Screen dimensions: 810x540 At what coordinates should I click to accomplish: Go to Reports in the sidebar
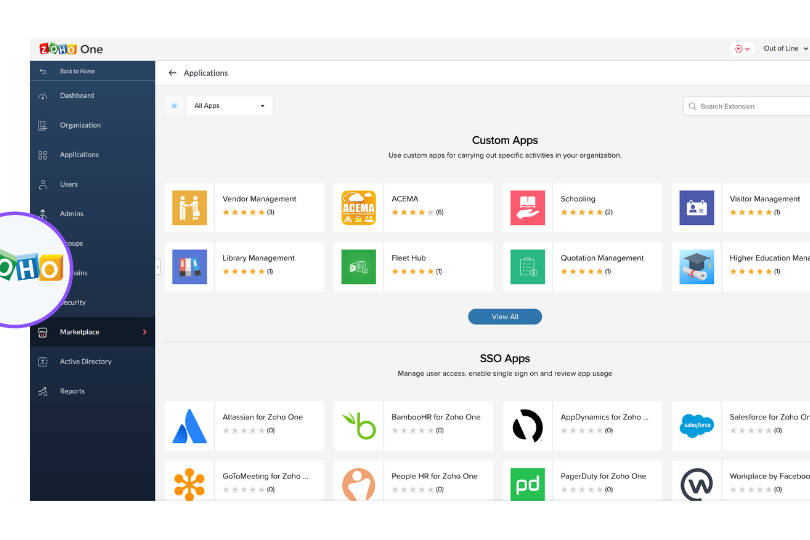72,391
